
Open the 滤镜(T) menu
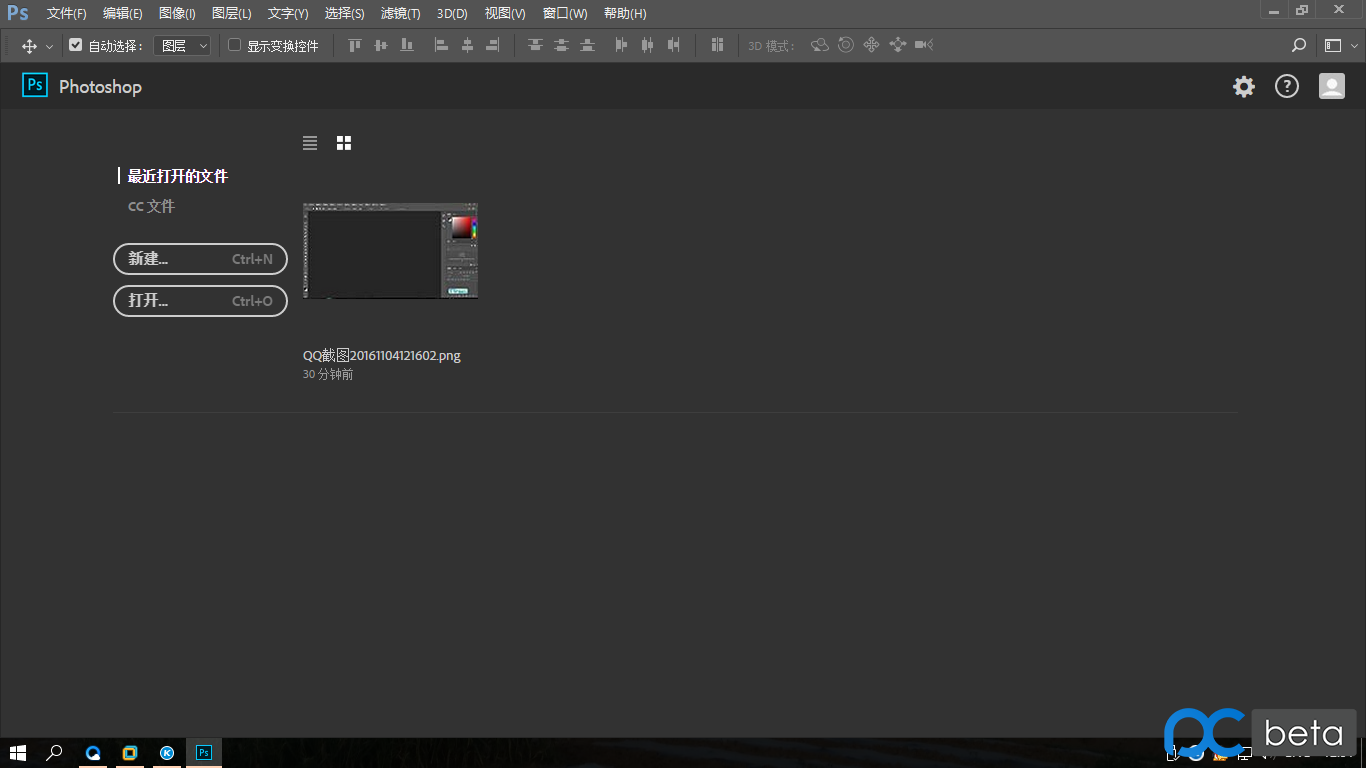tap(401, 14)
